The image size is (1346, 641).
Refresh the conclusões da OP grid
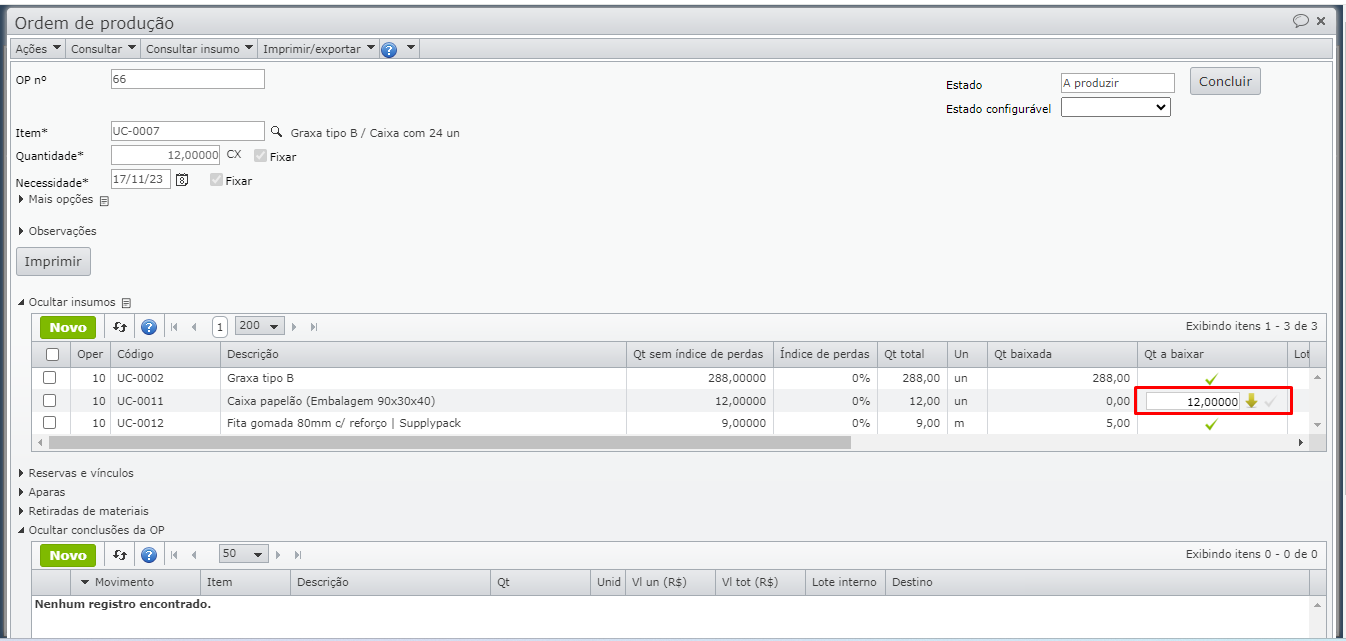(x=120, y=555)
